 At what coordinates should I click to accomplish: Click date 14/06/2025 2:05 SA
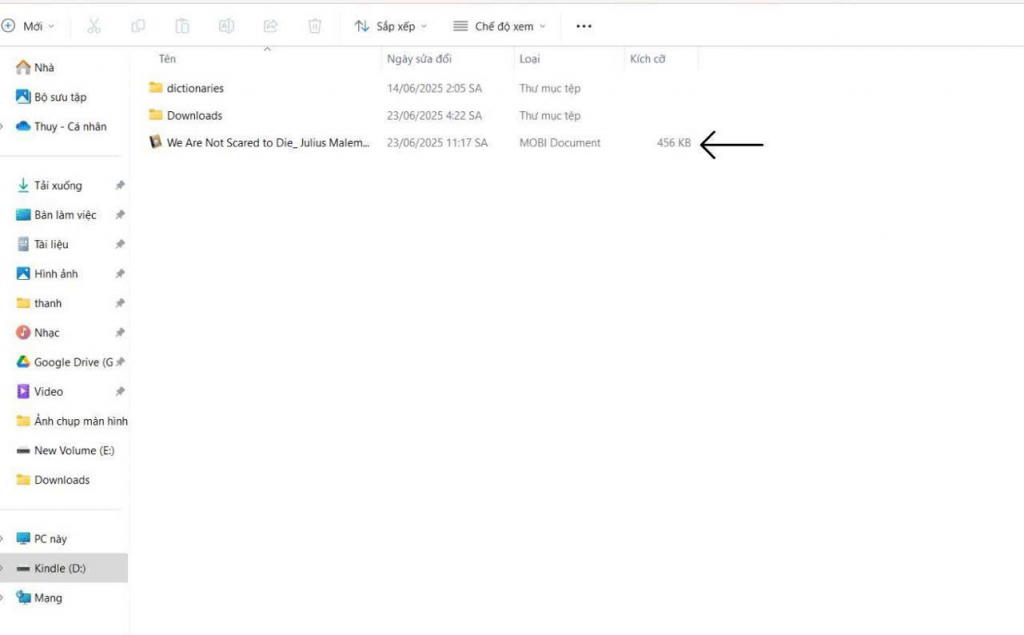click(x=434, y=88)
